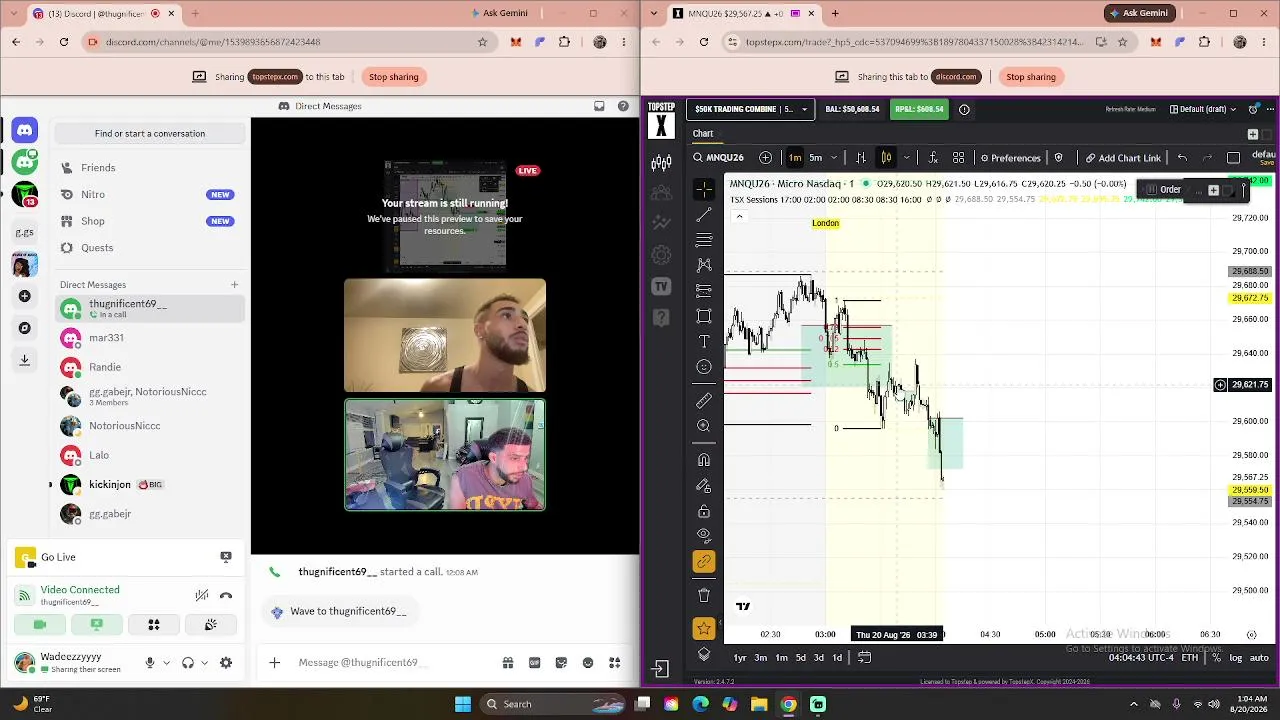Open the $50K Trading Combine account dropdown
Image resolution: width=1280 pixels, height=720 pixels.
751,109
